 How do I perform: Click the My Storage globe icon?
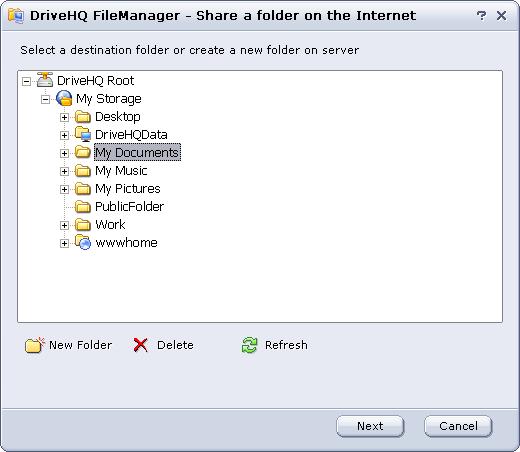(64, 98)
